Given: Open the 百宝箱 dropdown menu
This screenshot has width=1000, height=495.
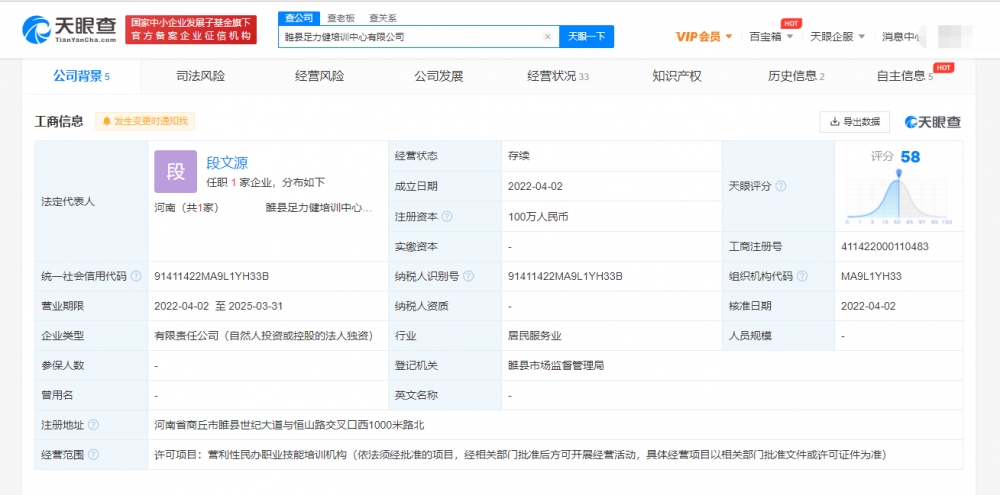Looking at the screenshot, I should (771, 37).
